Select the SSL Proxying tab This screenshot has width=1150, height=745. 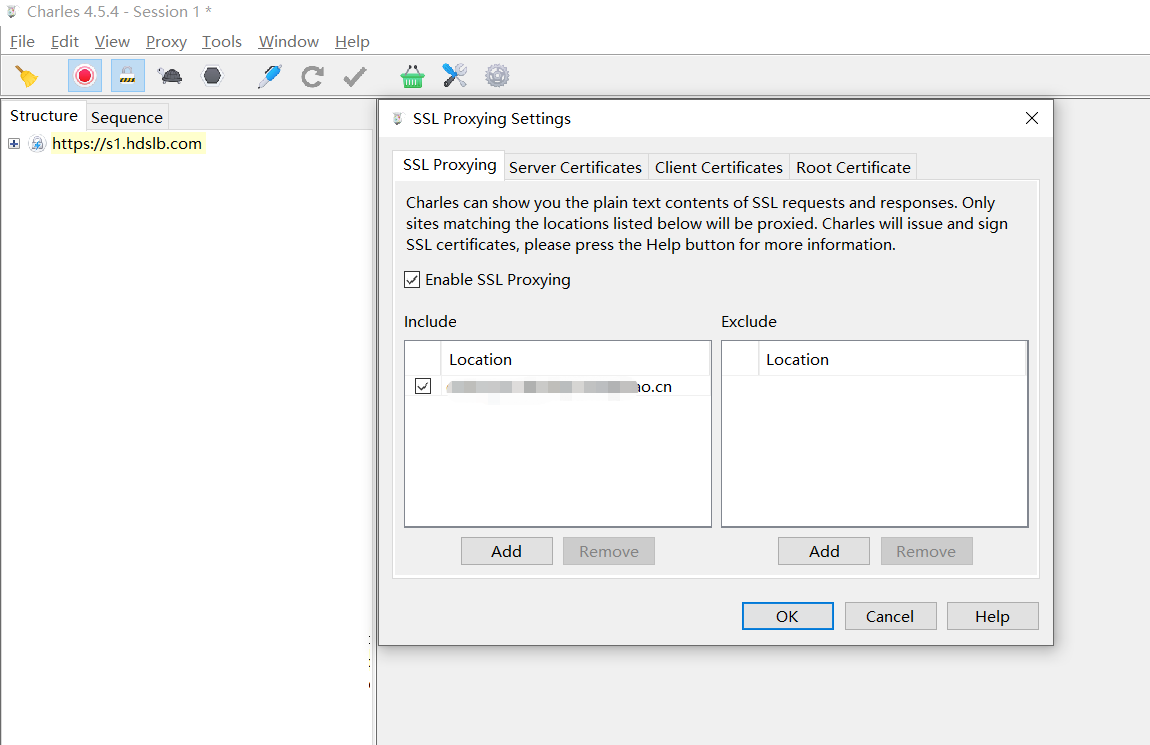click(450, 165)
